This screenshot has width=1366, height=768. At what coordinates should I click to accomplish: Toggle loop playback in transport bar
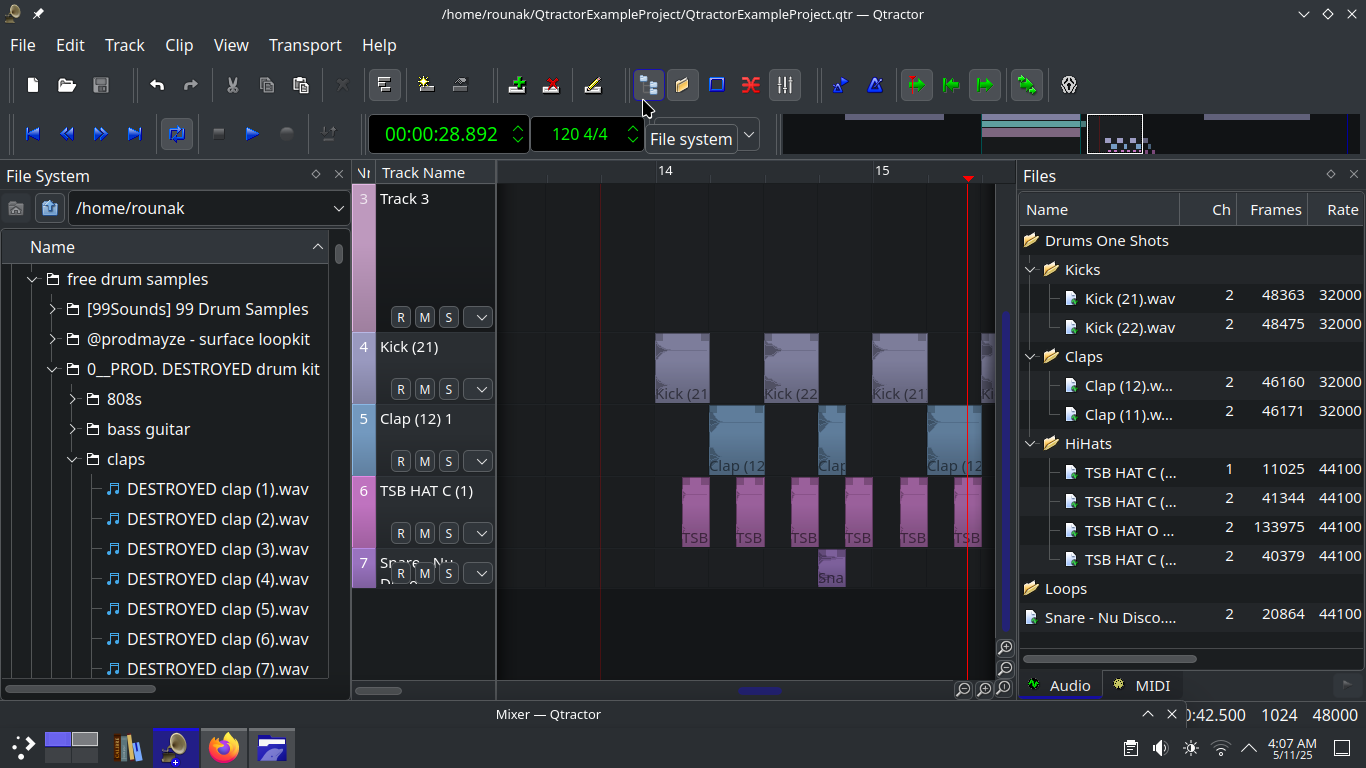pyautogui.click(x=177, y=134)
